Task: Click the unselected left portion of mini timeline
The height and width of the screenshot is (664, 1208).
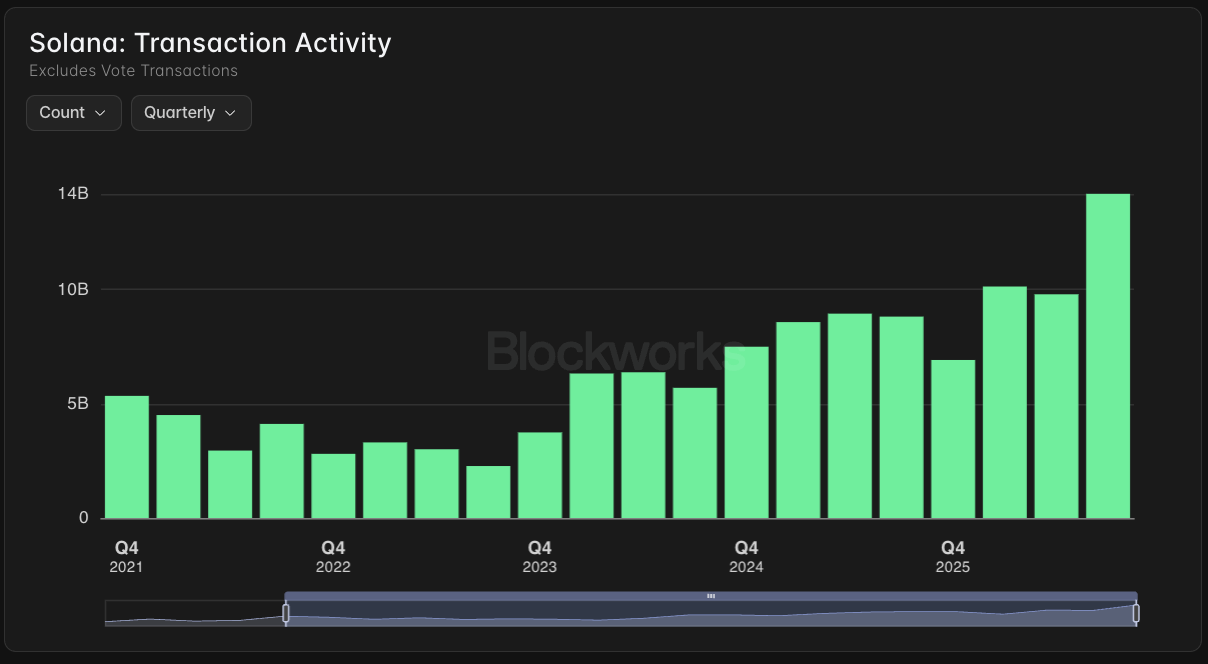Action: click(x=195, y=613)
